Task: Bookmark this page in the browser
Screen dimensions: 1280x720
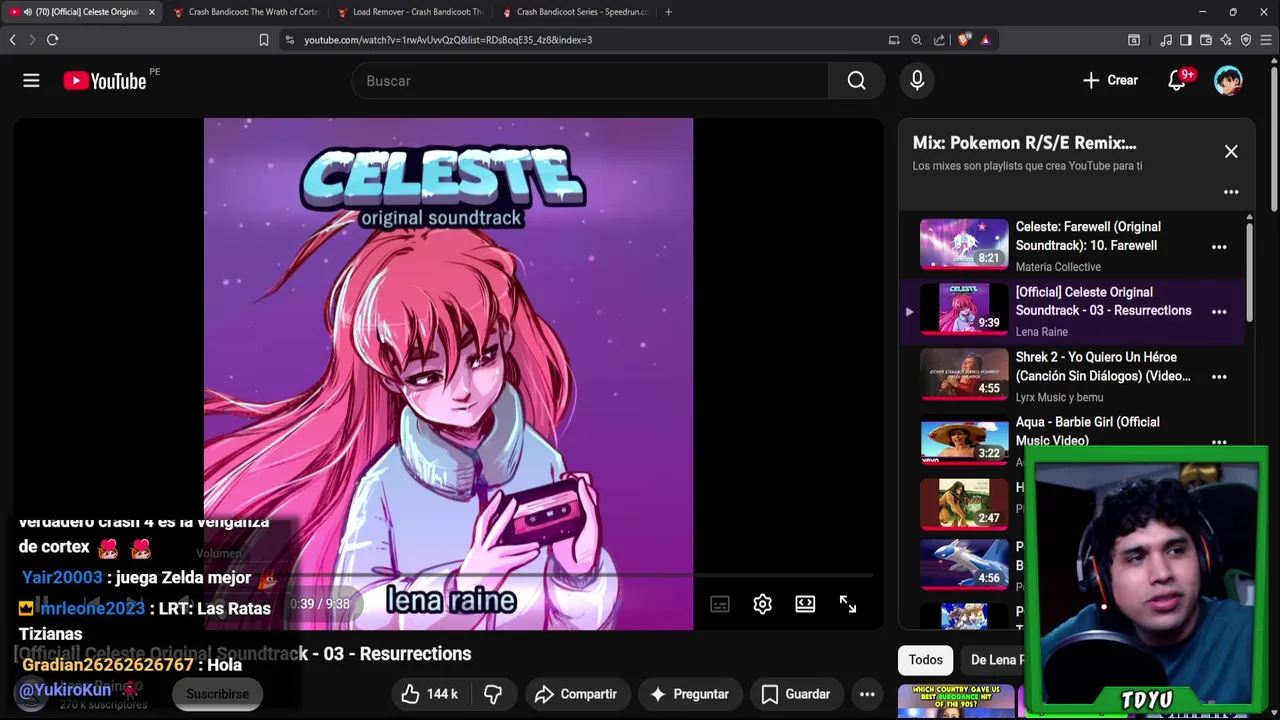Action: 264,40
